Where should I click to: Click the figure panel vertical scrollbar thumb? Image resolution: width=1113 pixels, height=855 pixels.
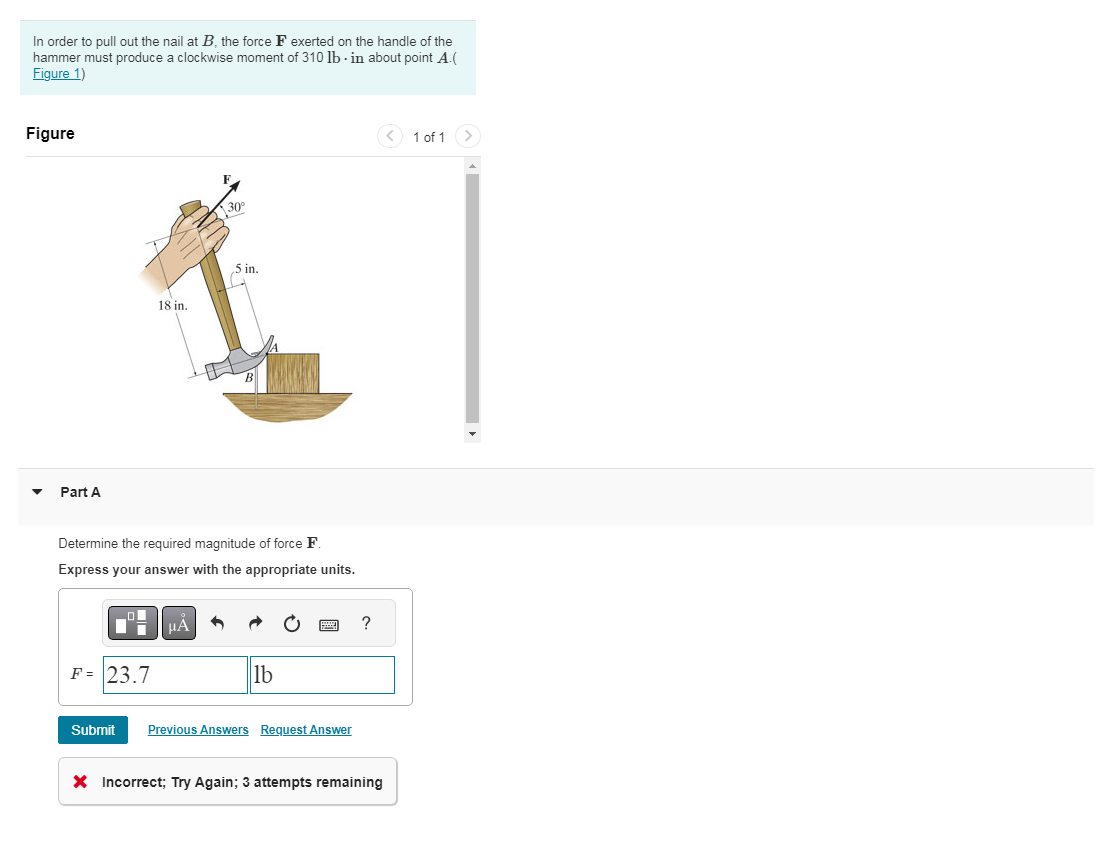point(472,299)
